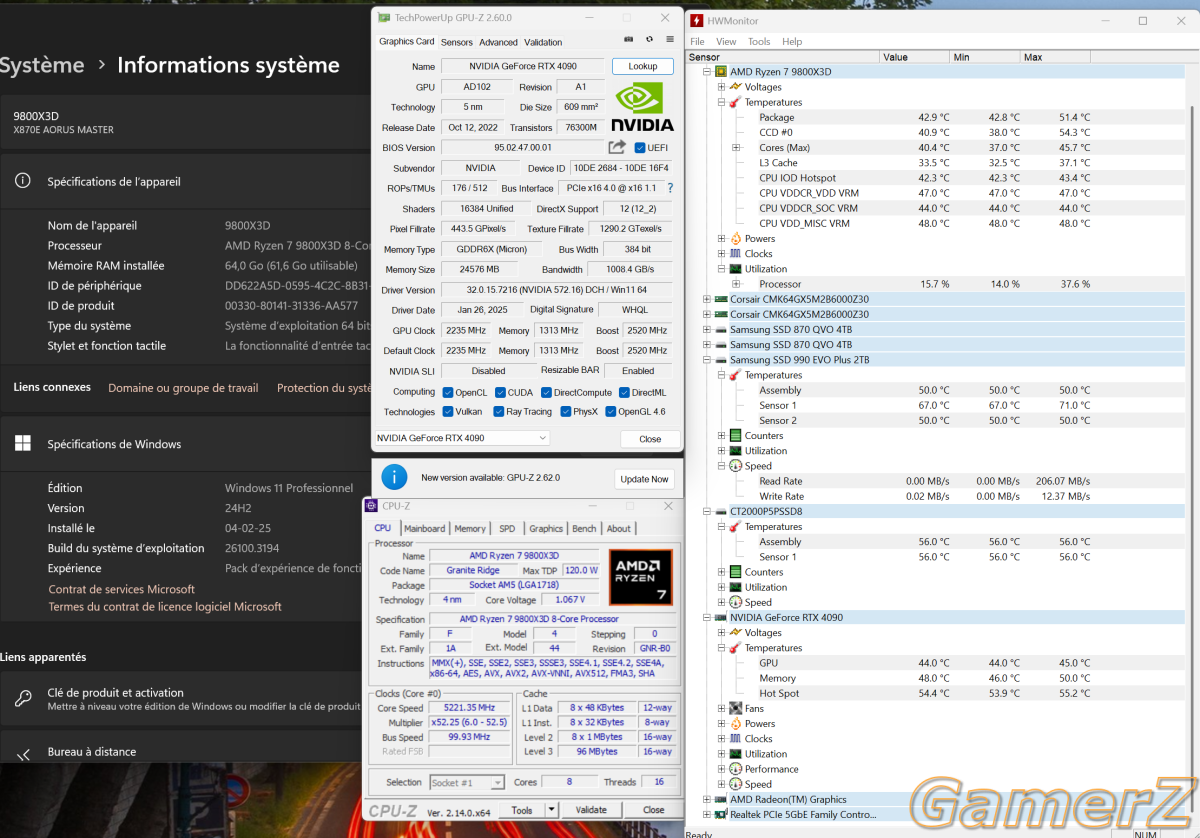
Task: Click the AMD Radeon(TM) Graphics device icon
Action: [721, 799]
